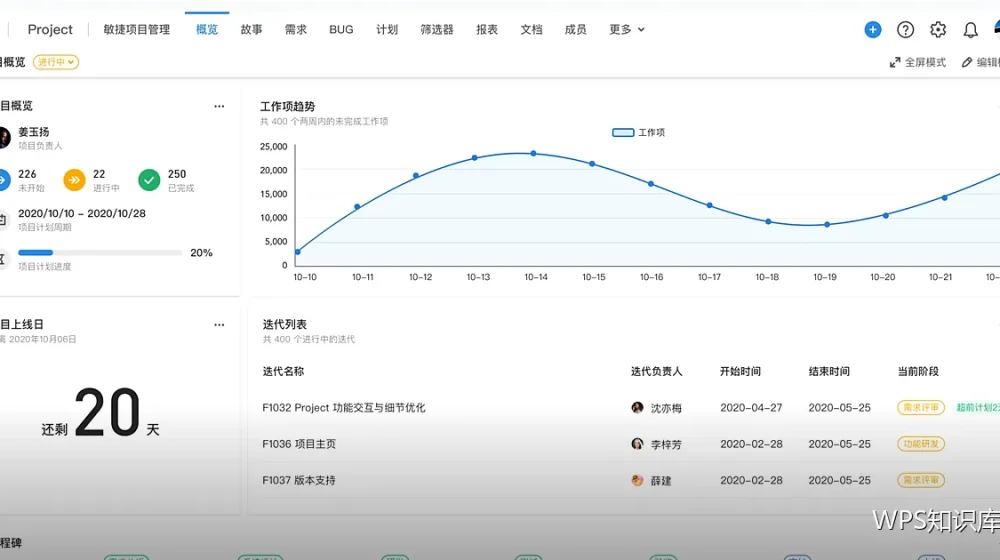Switch to the 概览 tab

point(207,29)
